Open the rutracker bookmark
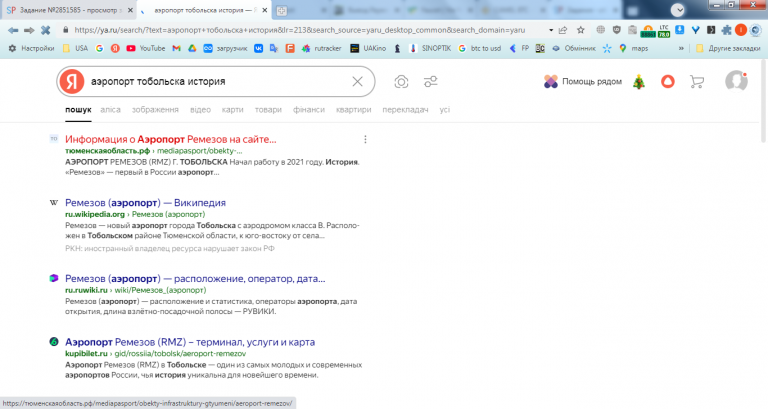This screenshot has width=768, height=409. [x=321, y=48]
